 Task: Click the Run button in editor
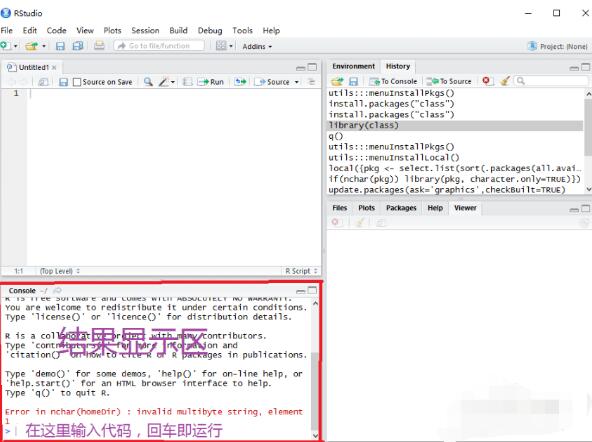(x=211, y=82)
